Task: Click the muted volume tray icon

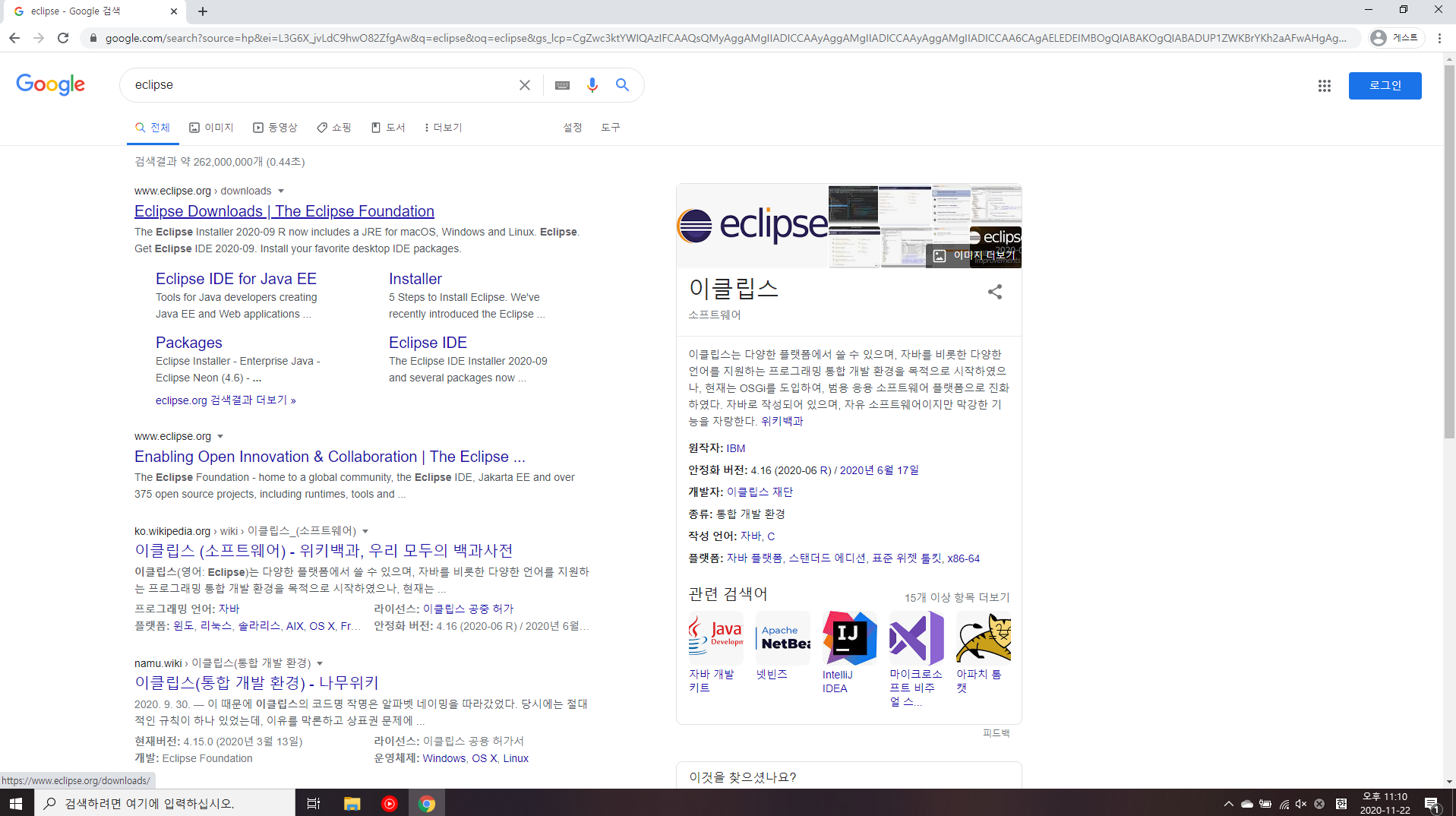Action: [1301, 803]
